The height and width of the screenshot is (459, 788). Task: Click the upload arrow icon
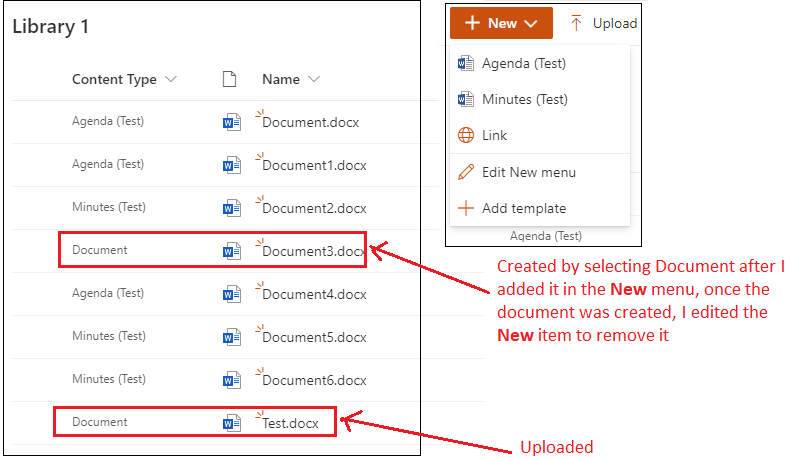tap(576, 23)
